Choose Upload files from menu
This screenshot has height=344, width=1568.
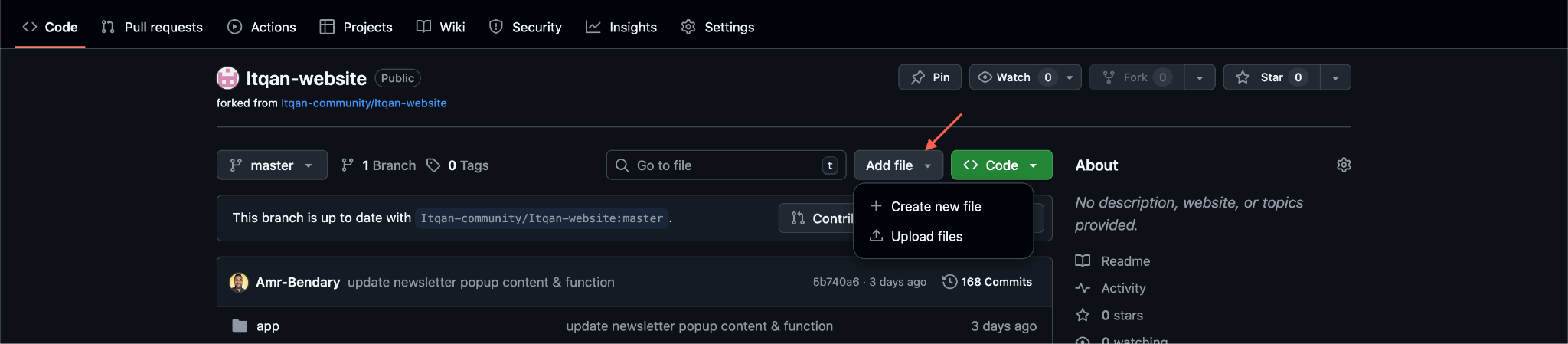coord(926,237)
